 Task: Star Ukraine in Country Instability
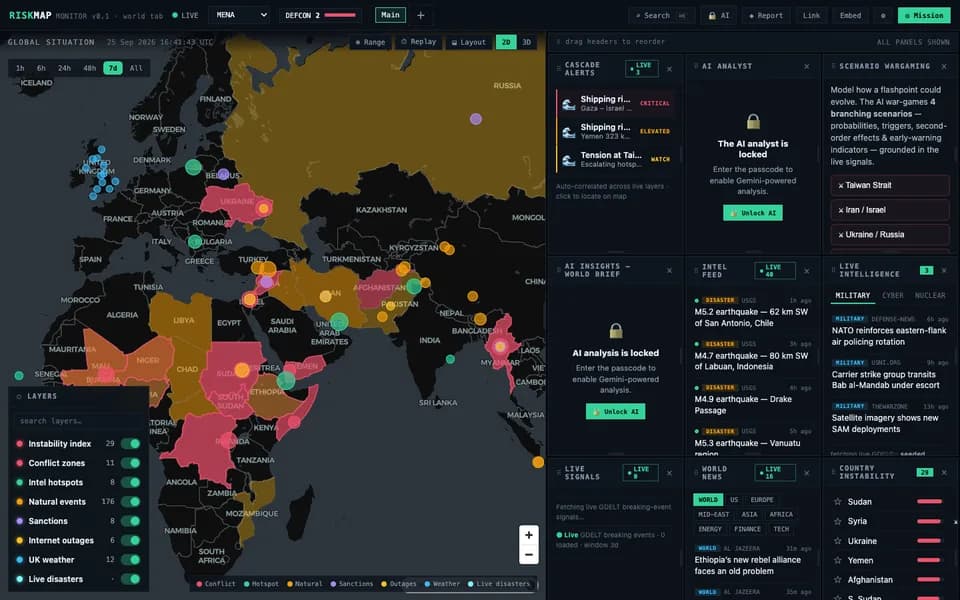(x=838, y=541)
